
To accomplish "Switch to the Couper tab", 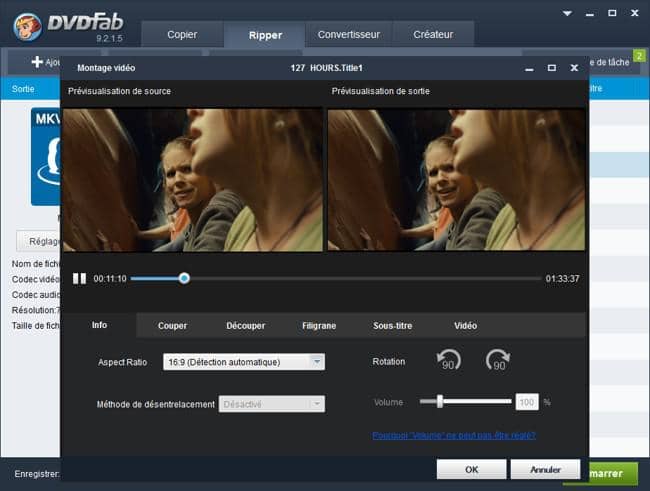I will pos(172,326).
